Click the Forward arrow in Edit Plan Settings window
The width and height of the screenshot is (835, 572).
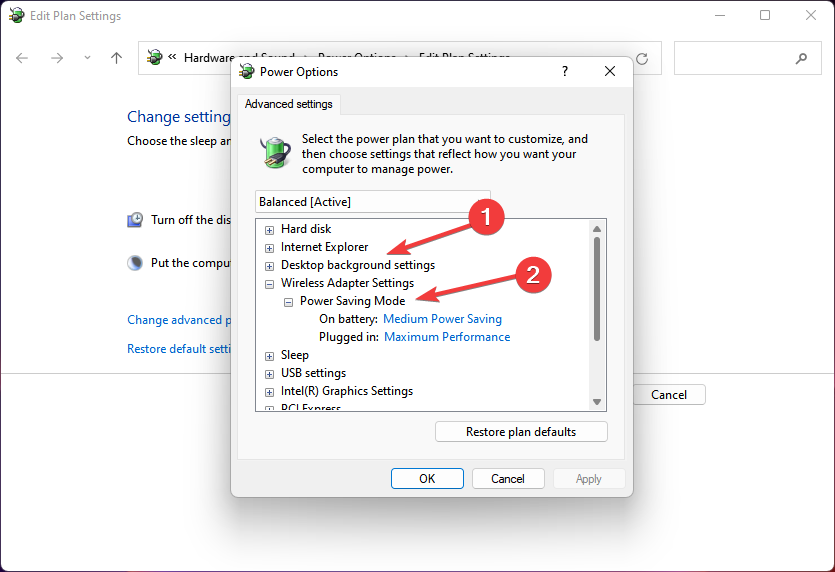pos(57,58)
